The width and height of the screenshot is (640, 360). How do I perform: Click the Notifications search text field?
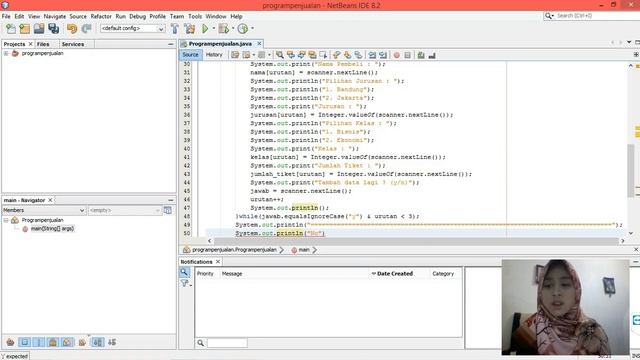pos(227,343)
